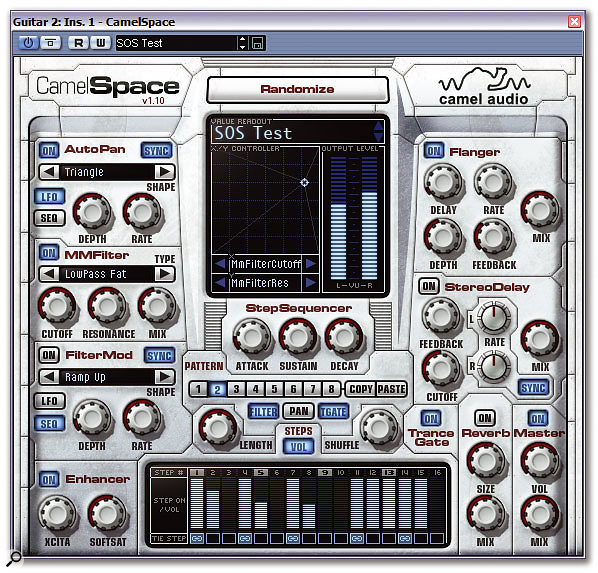This screenshot has height=573, width=598.
Task: Toggle AutoPan SYNC button
Action: (157, 151)
